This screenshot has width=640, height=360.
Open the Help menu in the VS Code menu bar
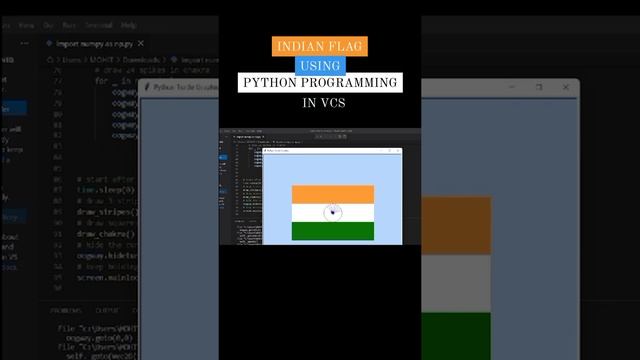[128, 25]
